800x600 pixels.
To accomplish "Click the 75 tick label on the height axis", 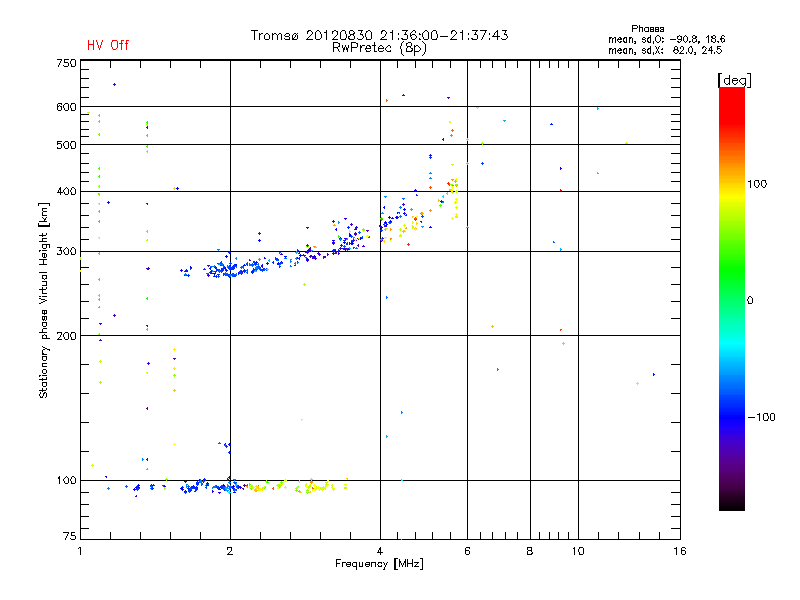I will point(69,538).
